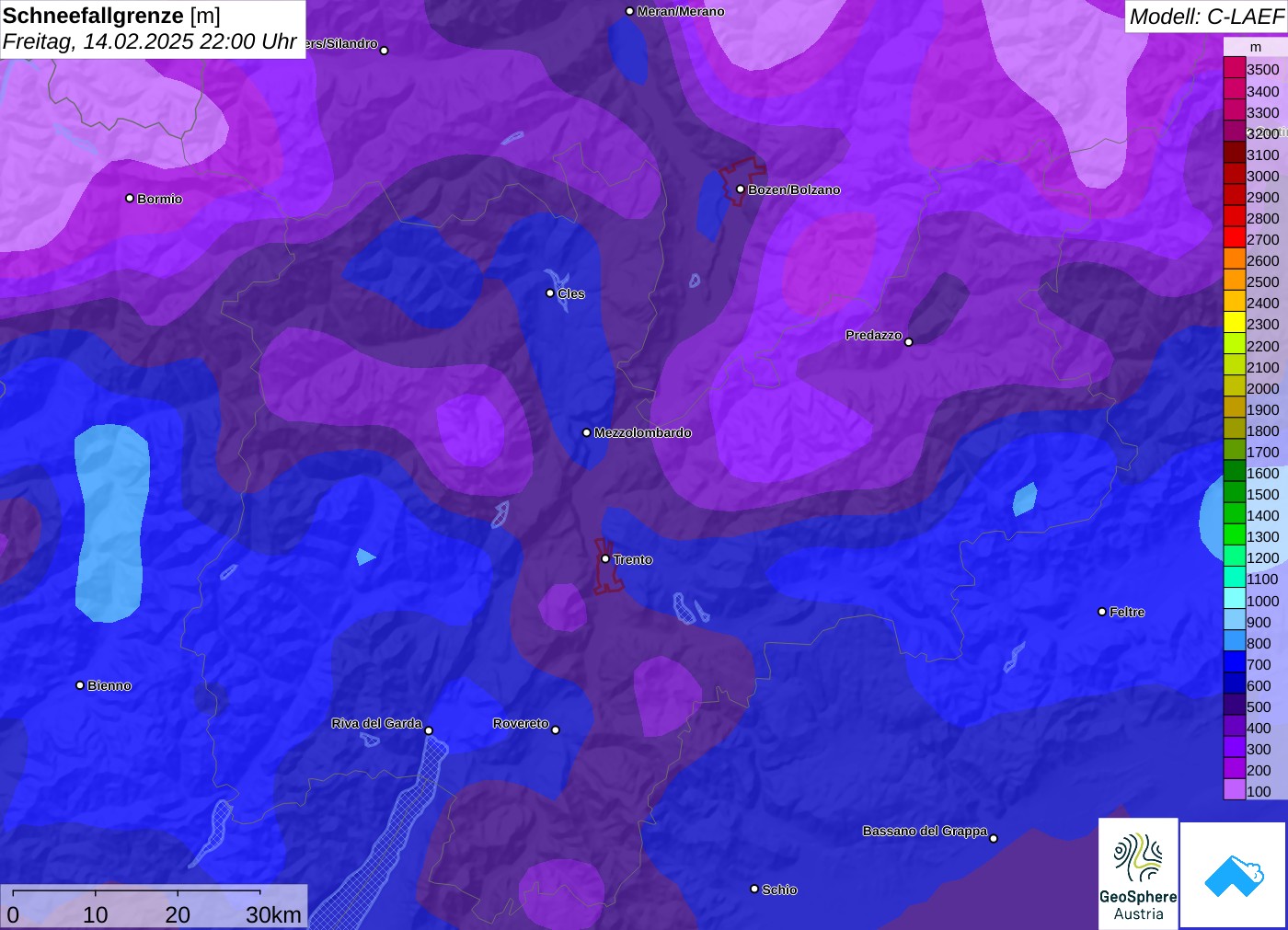Click the Schneefallgrenze [m] title

[112, 16]
